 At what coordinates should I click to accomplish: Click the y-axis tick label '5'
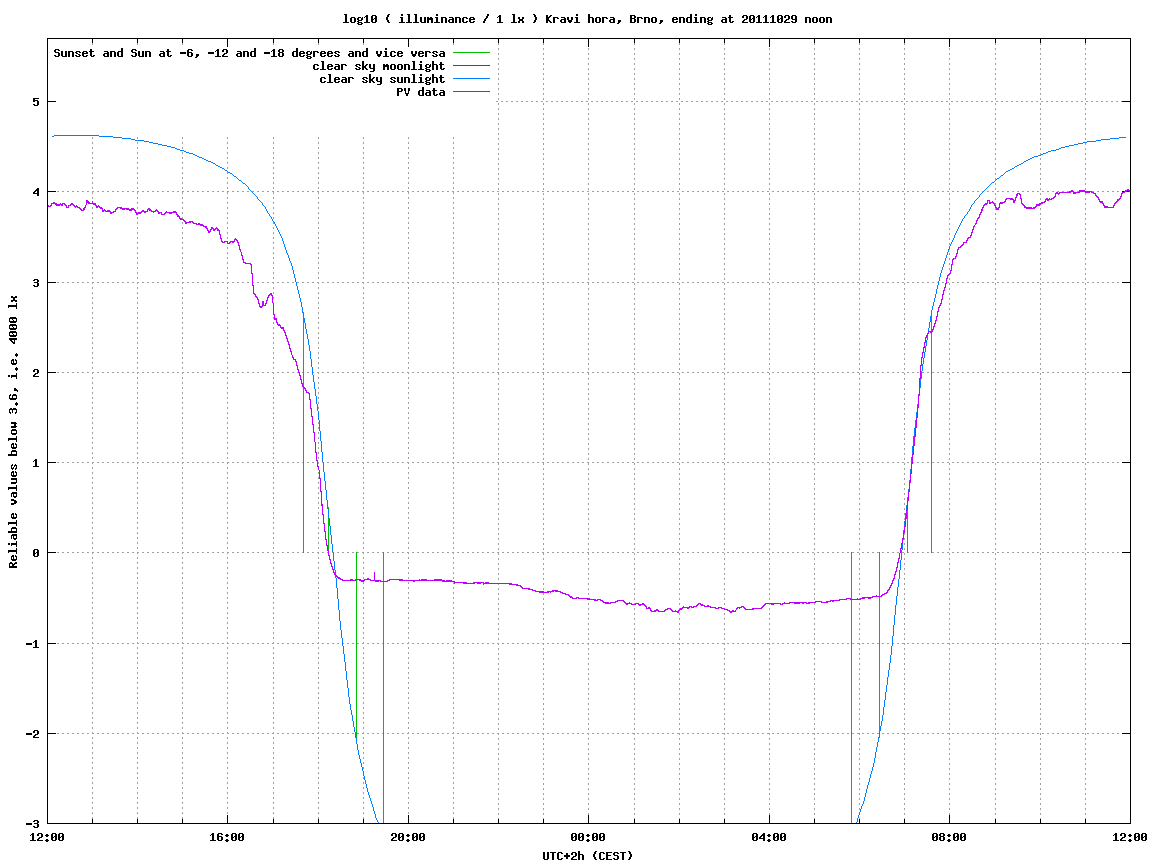coord(36,102)
